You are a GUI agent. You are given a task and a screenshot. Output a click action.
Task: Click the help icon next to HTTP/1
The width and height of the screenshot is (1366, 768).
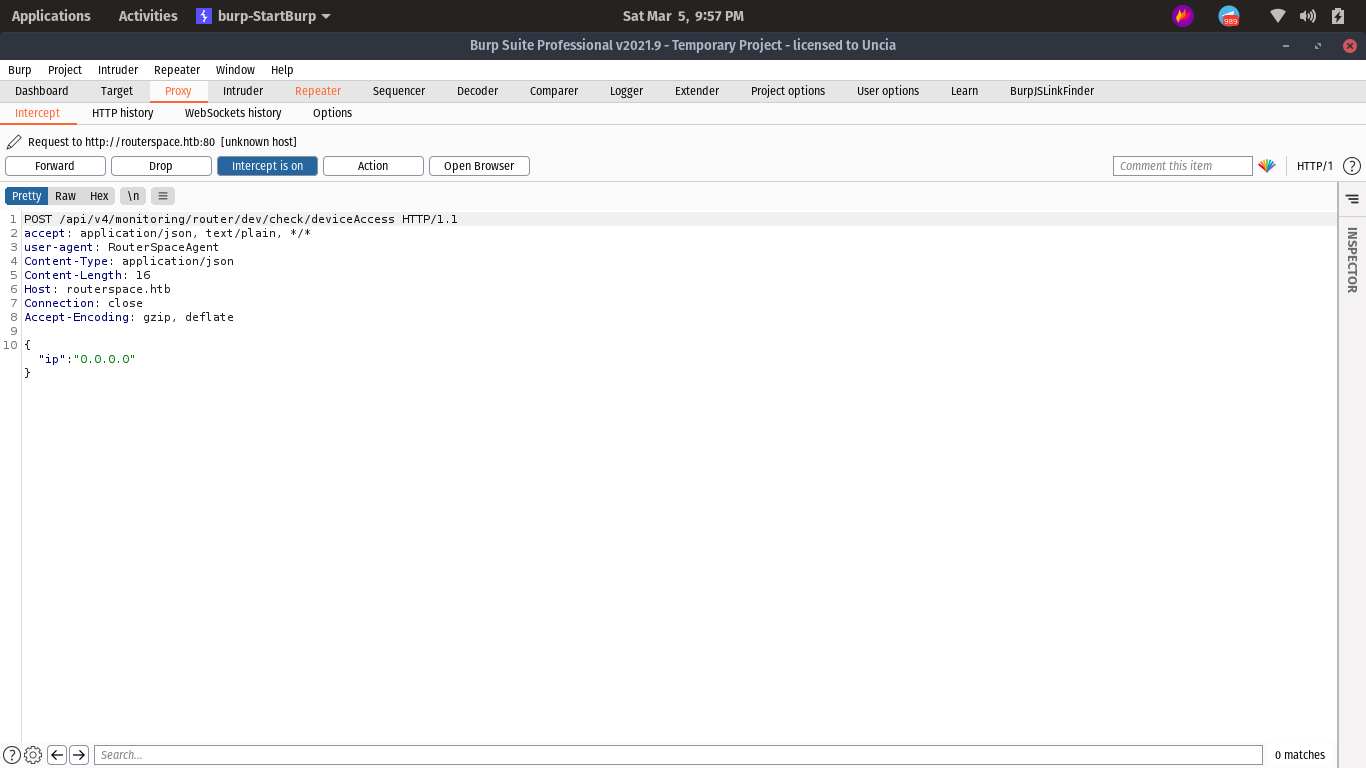pyautogui.click(x=1351, y=166)
